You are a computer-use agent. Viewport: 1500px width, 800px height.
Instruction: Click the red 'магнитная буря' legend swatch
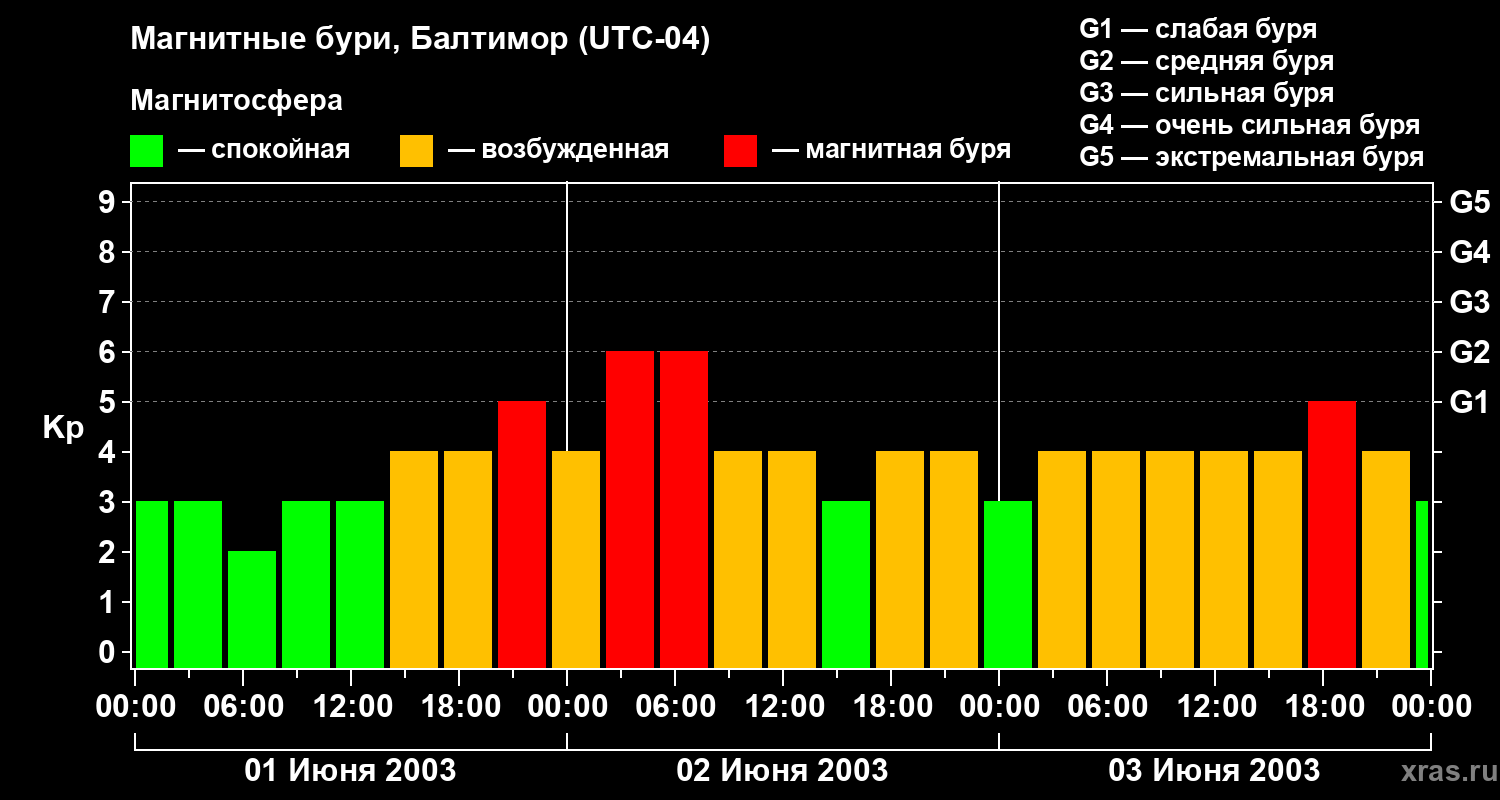740,151
